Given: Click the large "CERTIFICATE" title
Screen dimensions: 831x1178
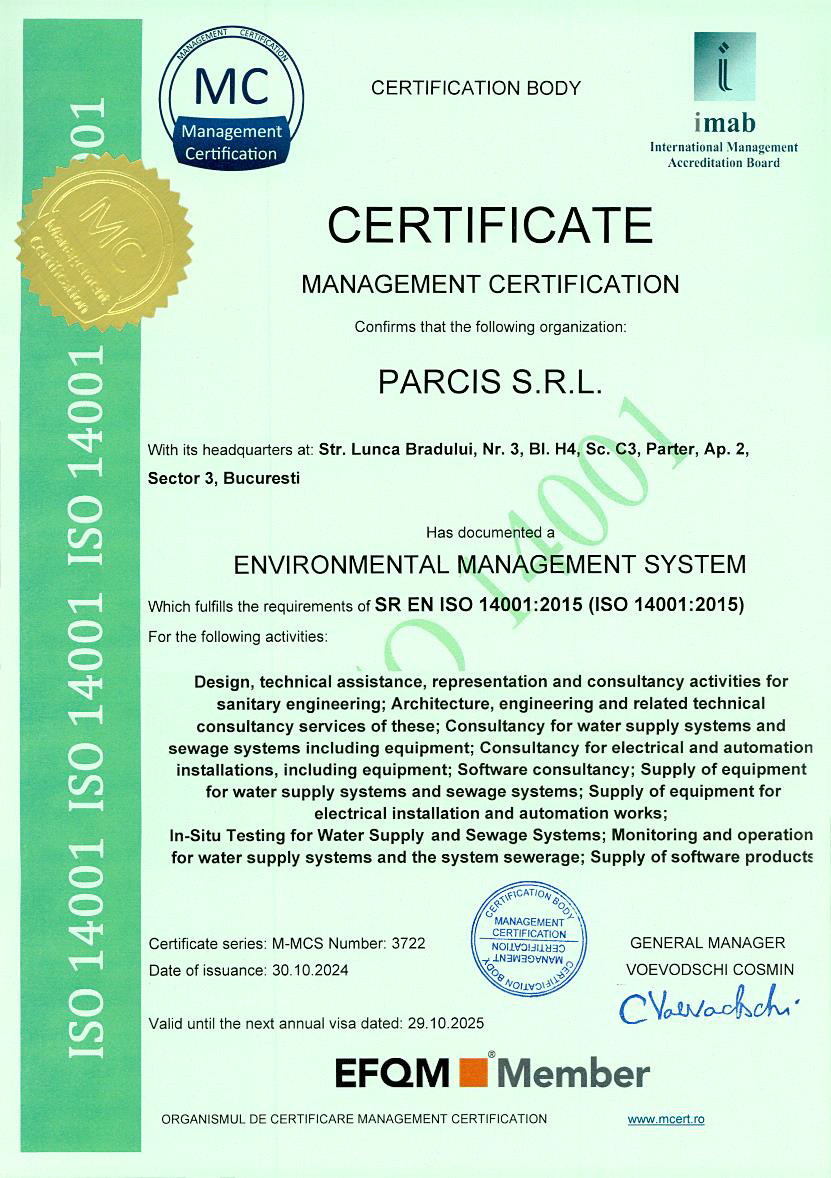Looking at the screenshot, I should click(490, 225).
